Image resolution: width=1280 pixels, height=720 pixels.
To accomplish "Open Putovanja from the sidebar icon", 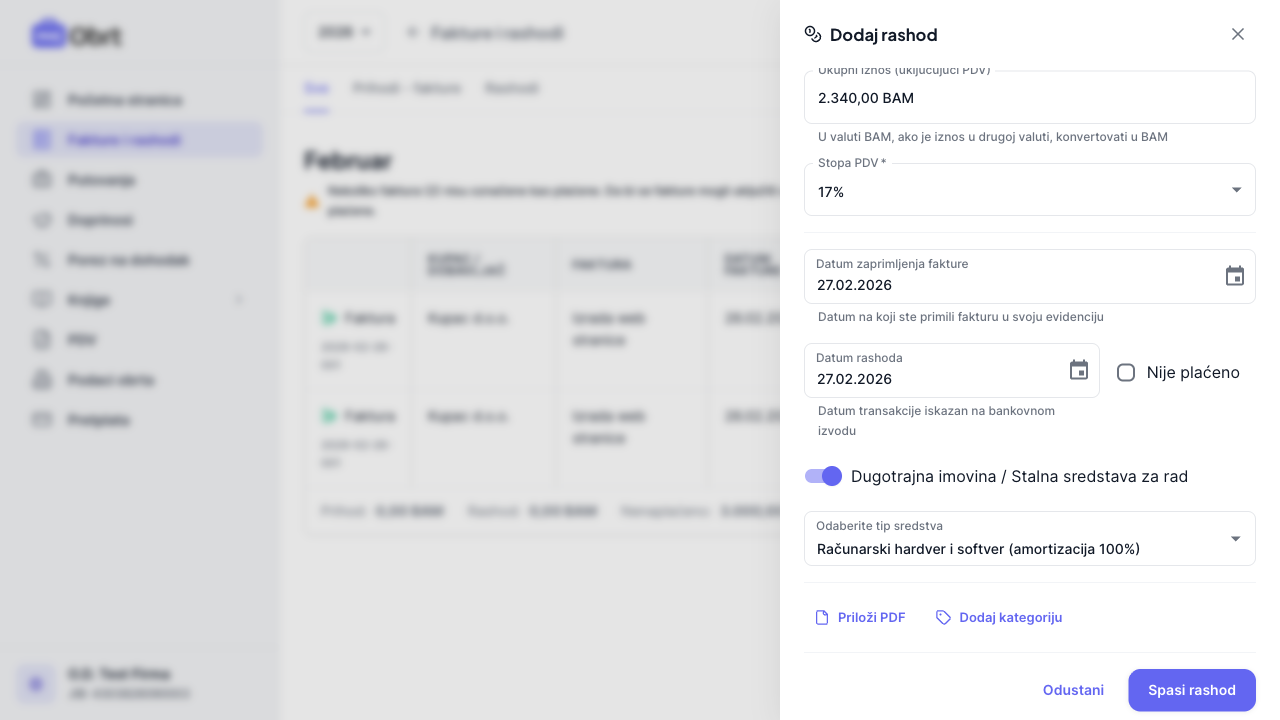I will (x=42, y=180).
